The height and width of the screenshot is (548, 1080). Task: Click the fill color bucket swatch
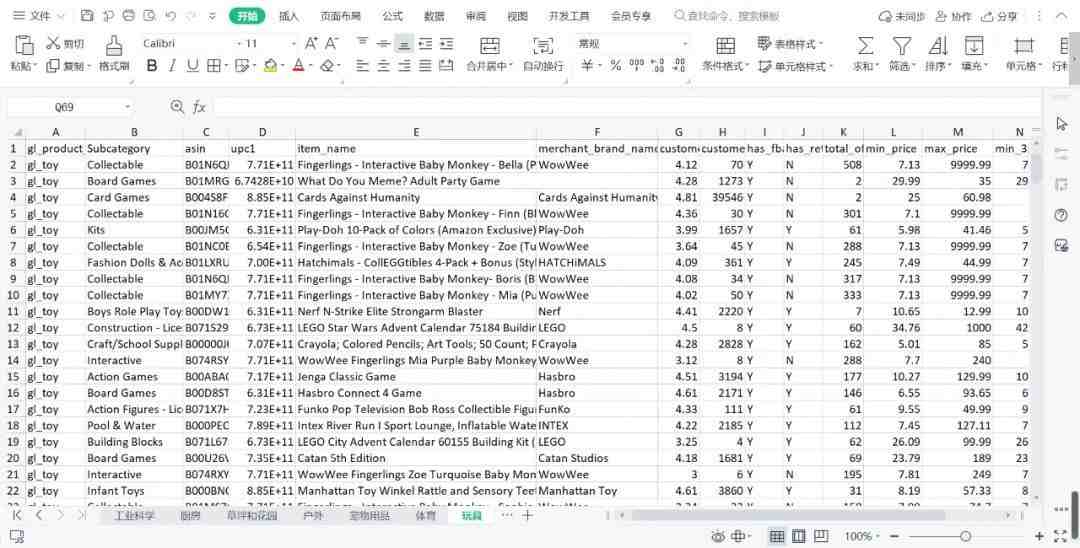270,66
